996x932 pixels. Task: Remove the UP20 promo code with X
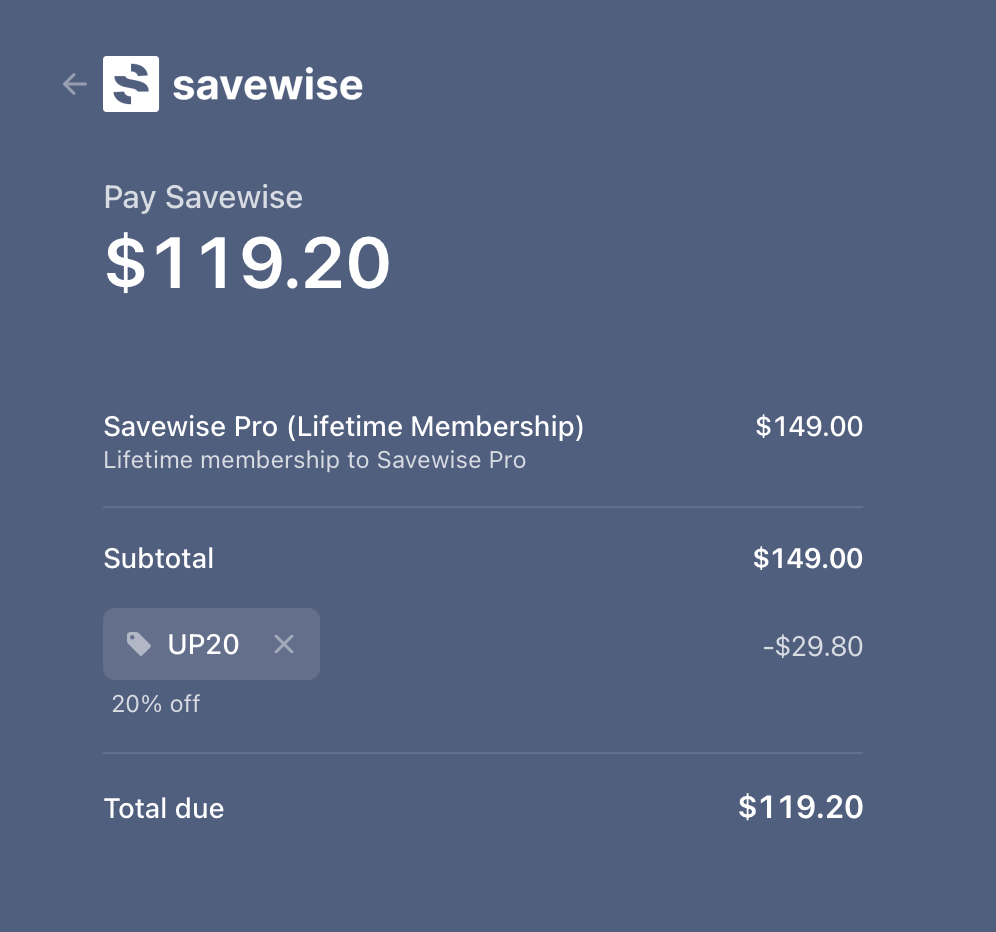[x=284, y=644]
